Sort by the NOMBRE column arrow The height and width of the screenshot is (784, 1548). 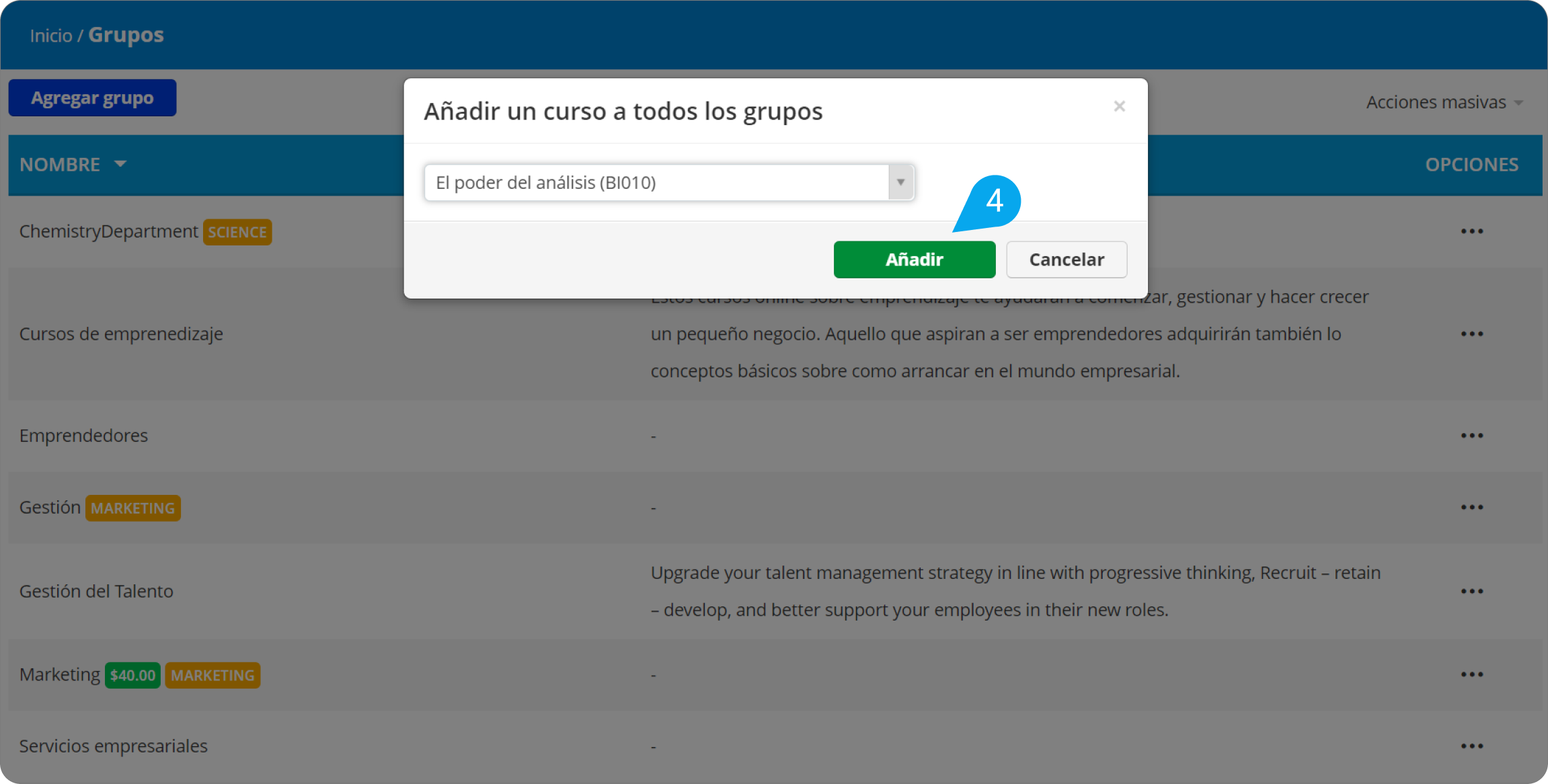(120, 163)
